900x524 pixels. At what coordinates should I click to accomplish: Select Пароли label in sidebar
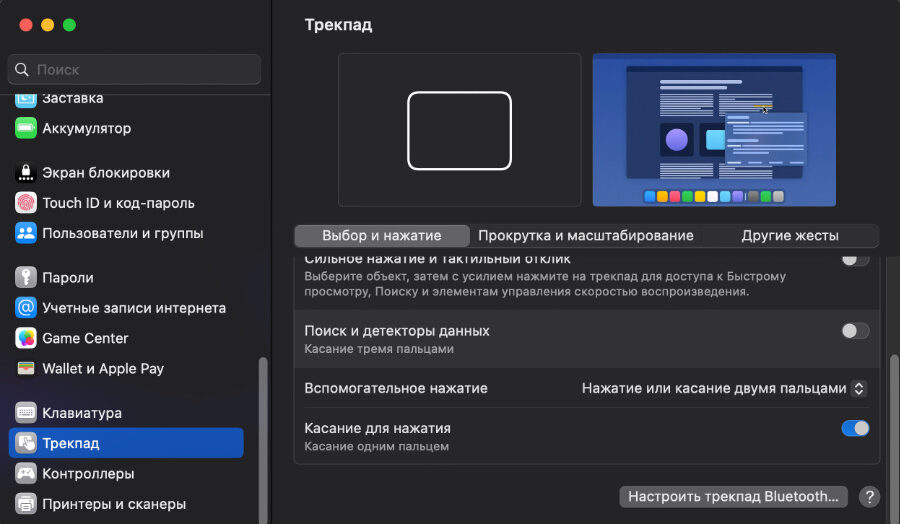pos(68,278)
